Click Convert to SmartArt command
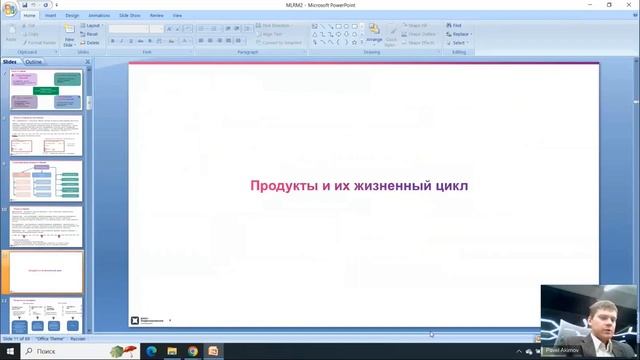This screenshot has height=360, width=640. [x=279, y=43]
